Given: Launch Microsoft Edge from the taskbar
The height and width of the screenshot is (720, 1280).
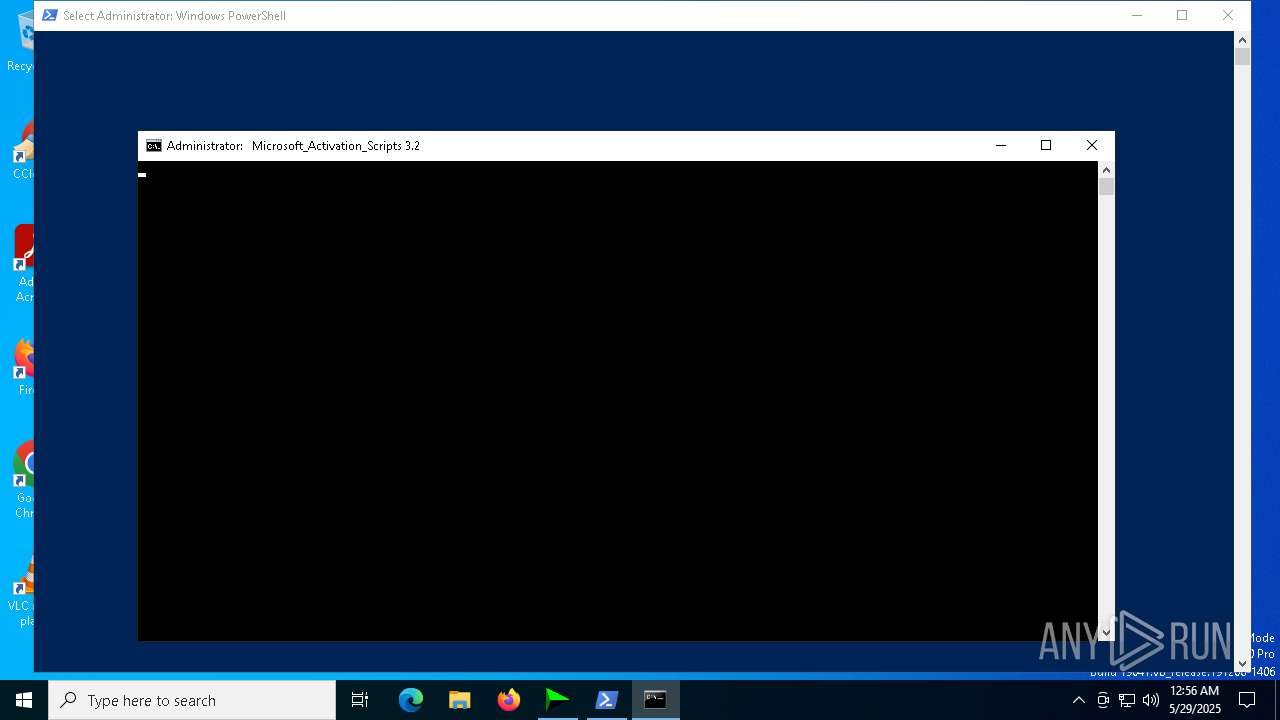Looking at the screenshot, I should tap(411, 700).
